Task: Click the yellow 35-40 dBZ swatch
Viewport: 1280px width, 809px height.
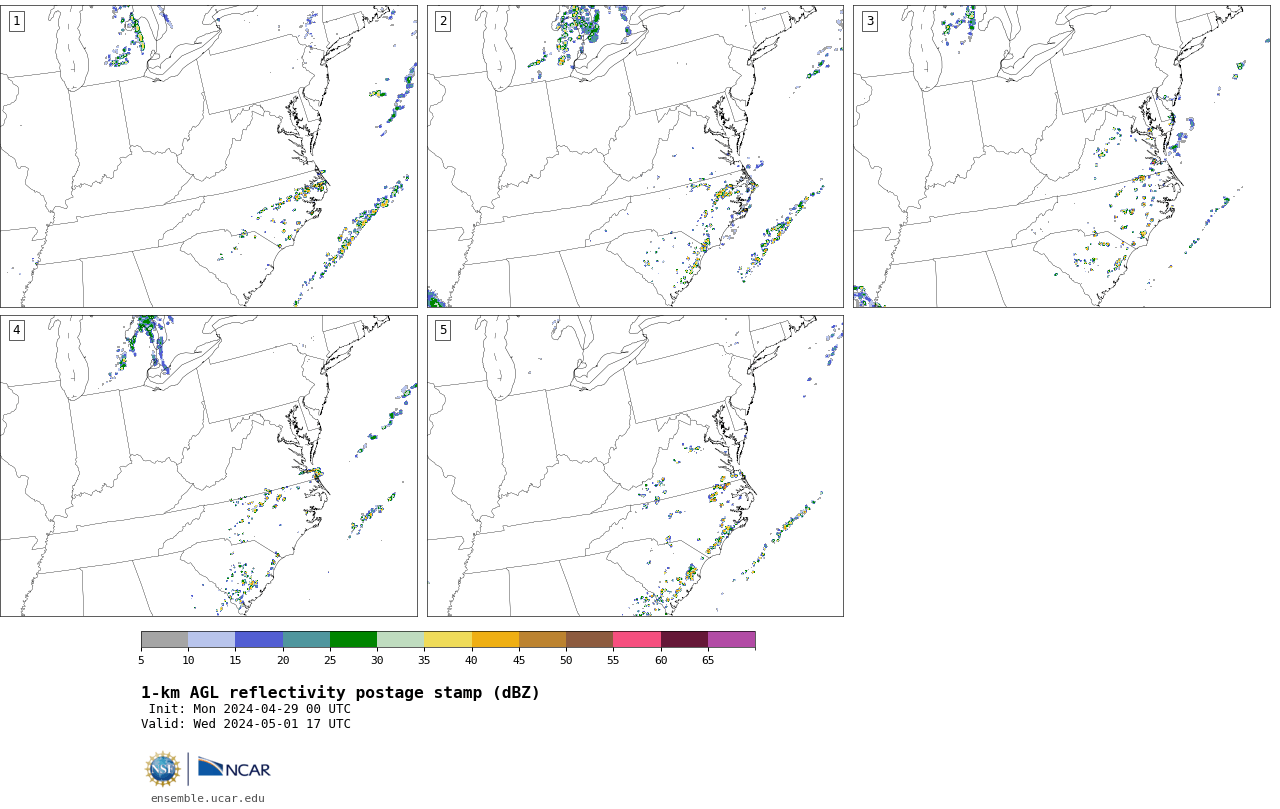Action: coord(448,640)
